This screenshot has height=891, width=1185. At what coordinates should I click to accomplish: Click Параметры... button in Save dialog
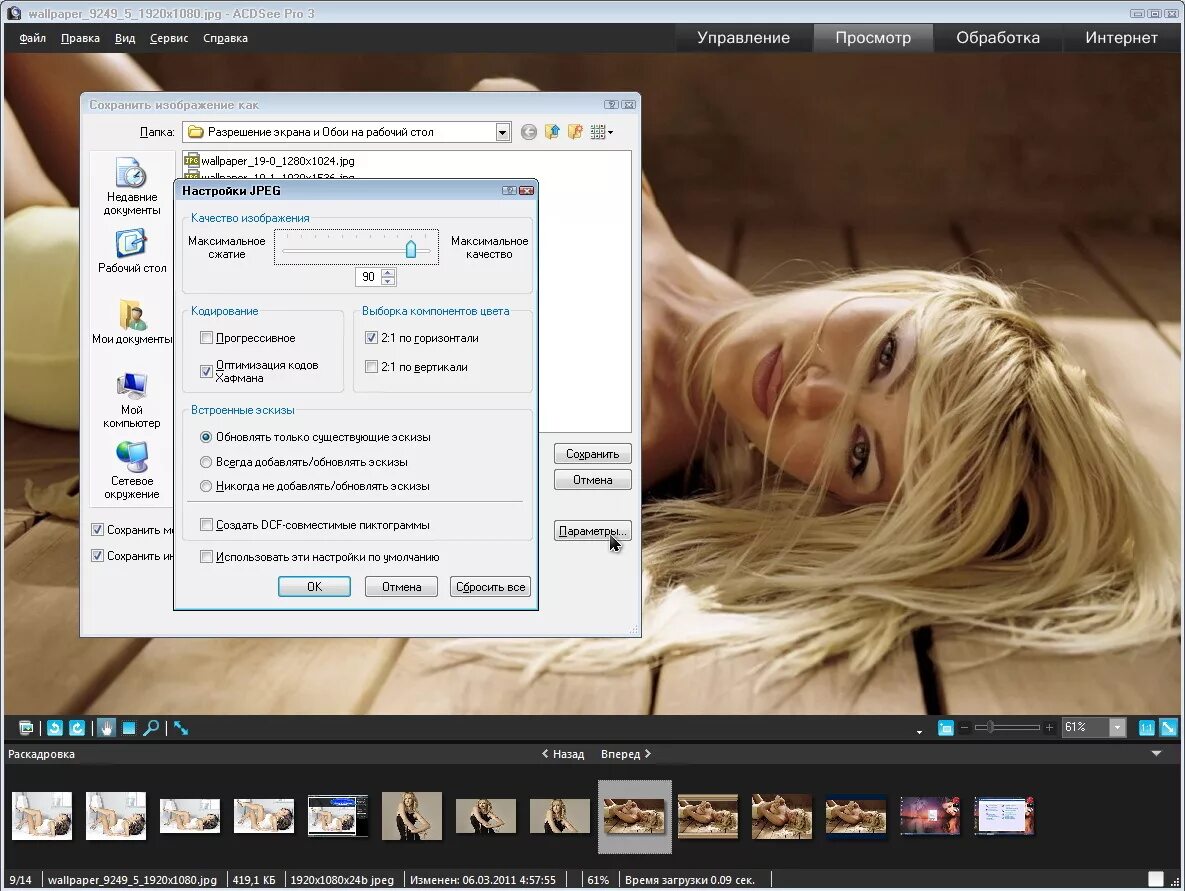(x=592, y=531)
